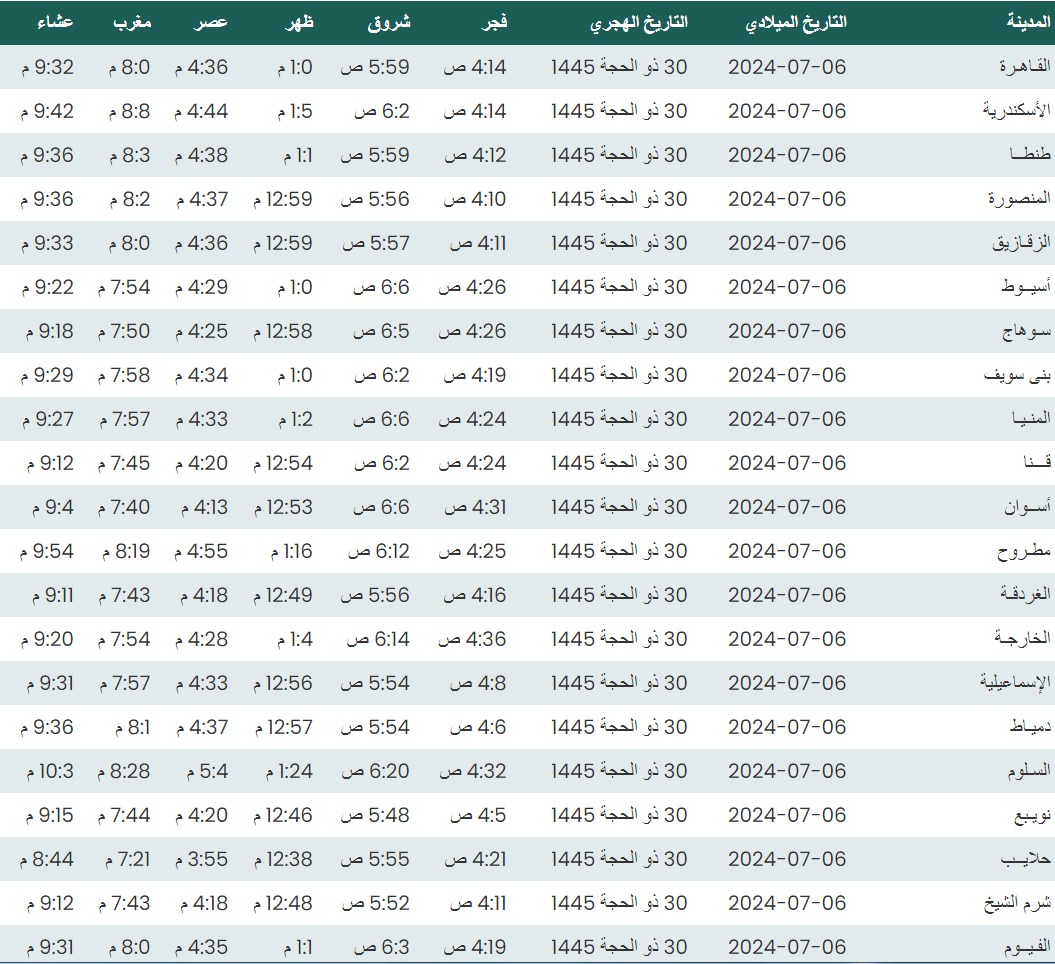Select the مغرب column header
Viewport: 1055px width, 964px height.
click(x=130, y=22)
